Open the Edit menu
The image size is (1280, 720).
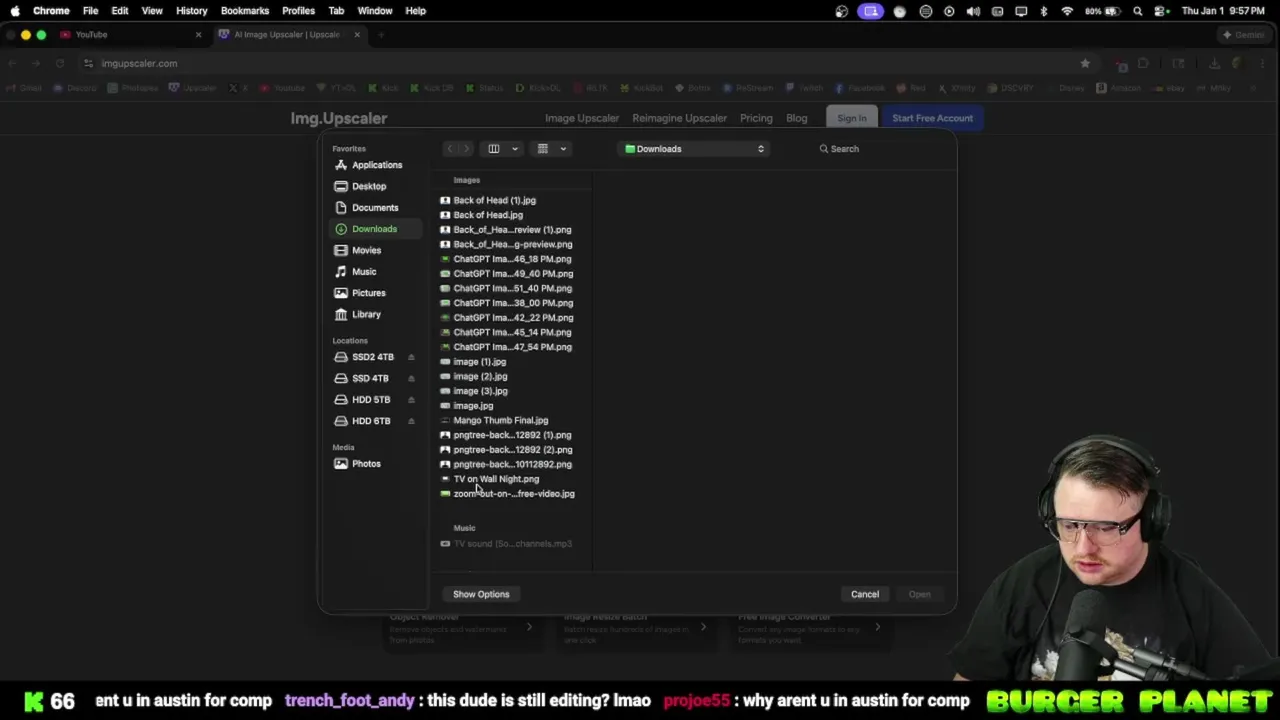point(120,11)
